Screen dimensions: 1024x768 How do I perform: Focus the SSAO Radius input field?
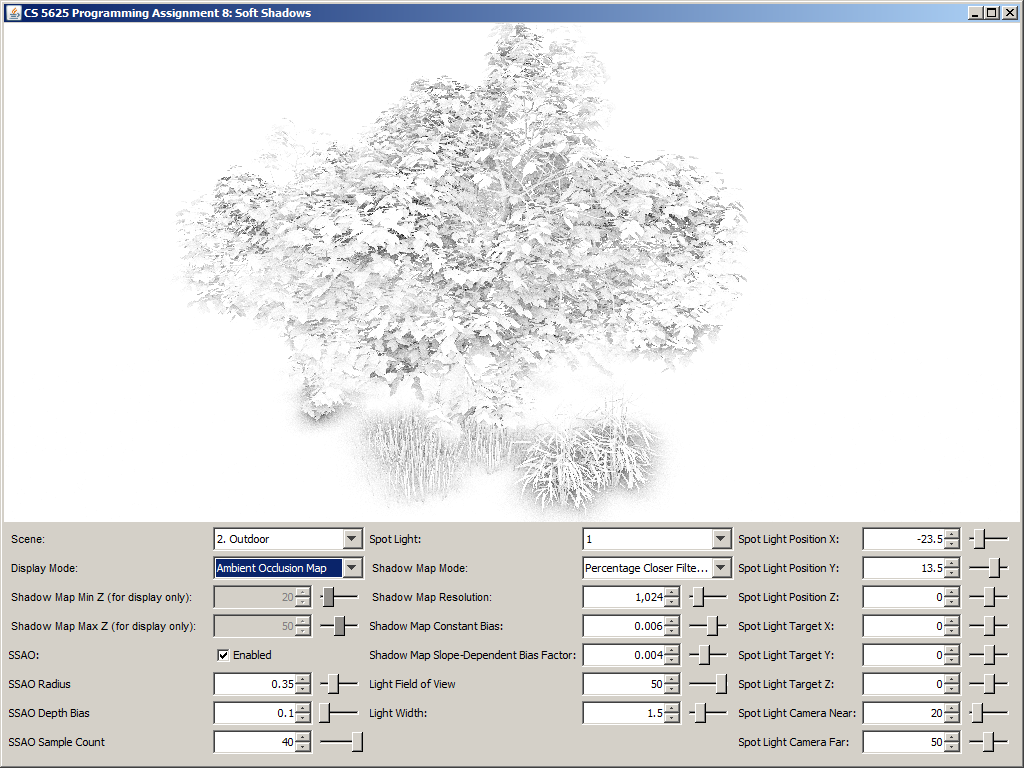[x=254, y=684]
